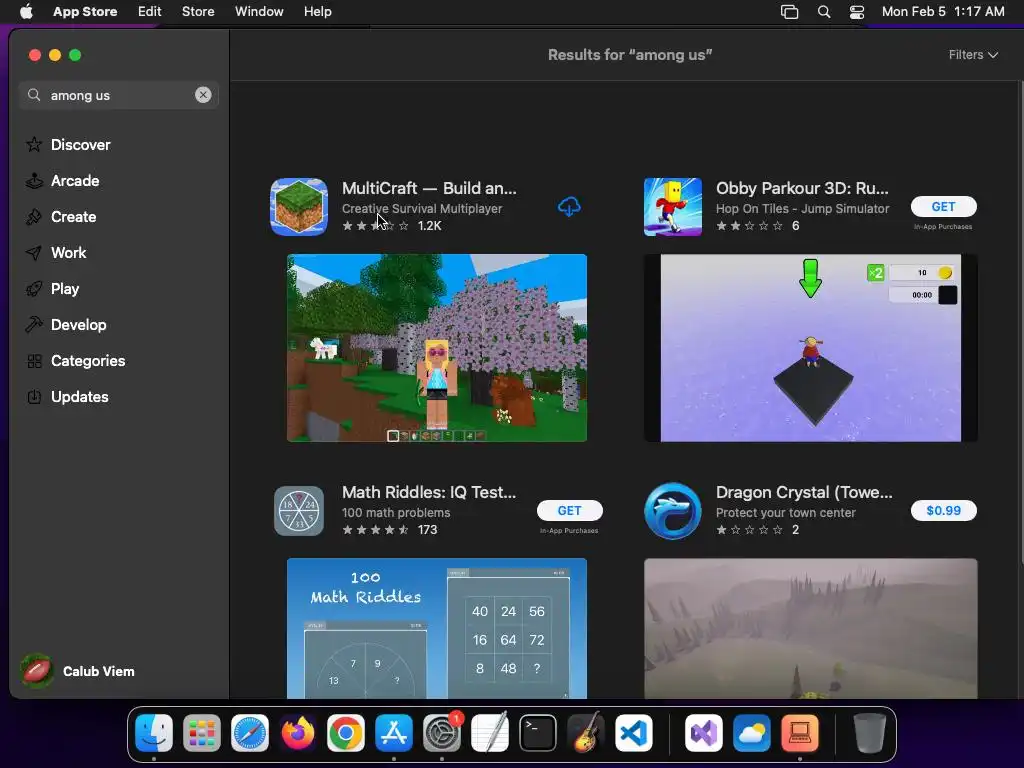The width and height of the screenshot is (1024, 768).
Task: Click Math Riddles rating count 173
Action: 428,530
